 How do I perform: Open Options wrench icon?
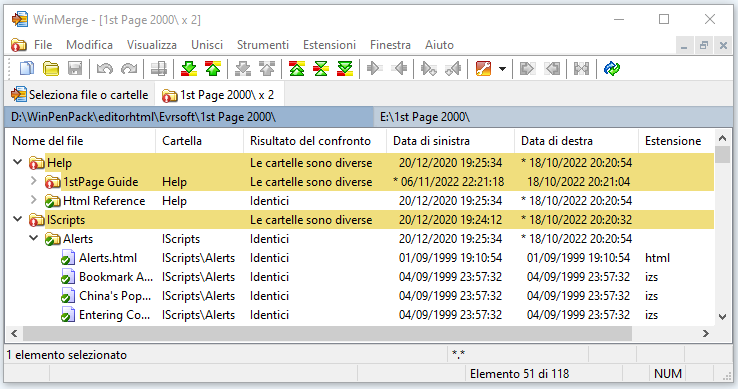click(483, 69)
